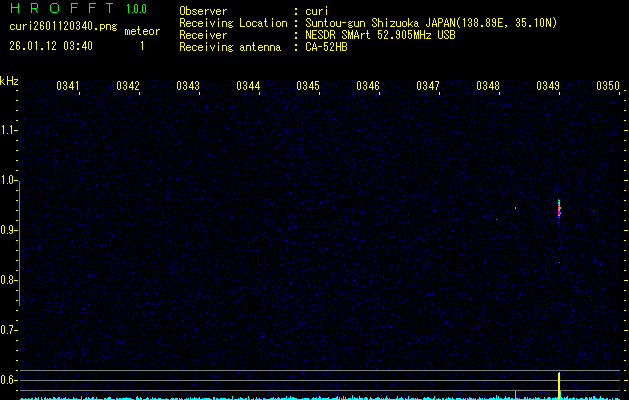Image resolution: width=629 pixels, height=400 pixels.
Task: Click the 0350 time marker
Action: (x=608, y=86)
